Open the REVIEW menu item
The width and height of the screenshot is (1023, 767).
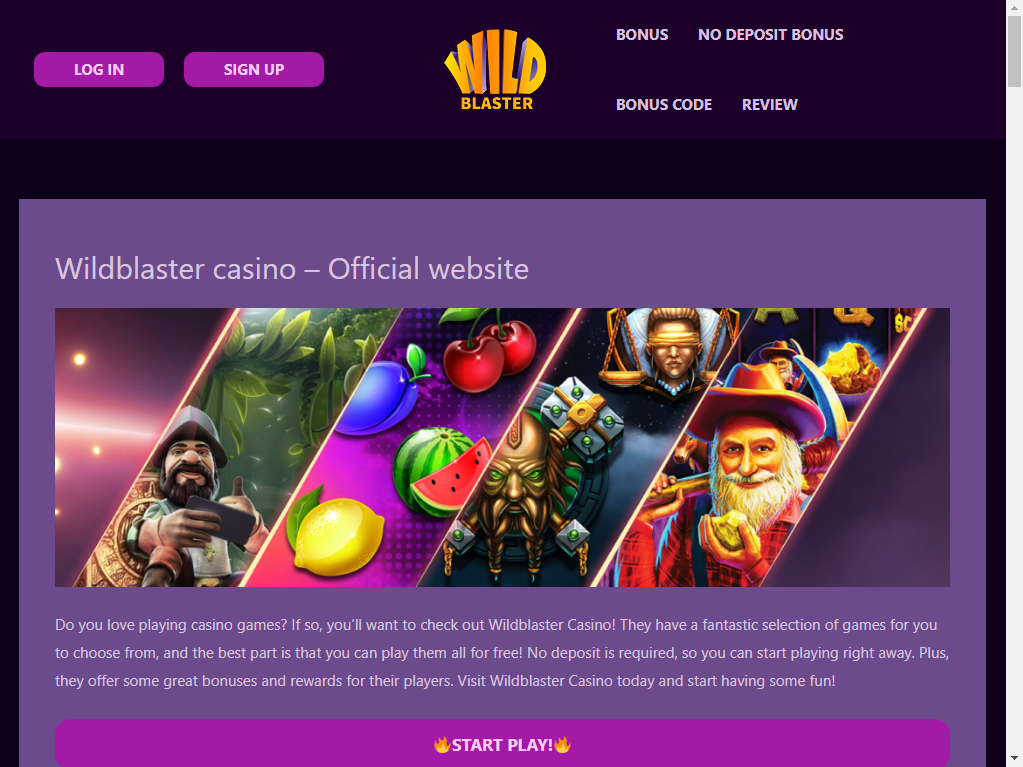click(769, 104)
